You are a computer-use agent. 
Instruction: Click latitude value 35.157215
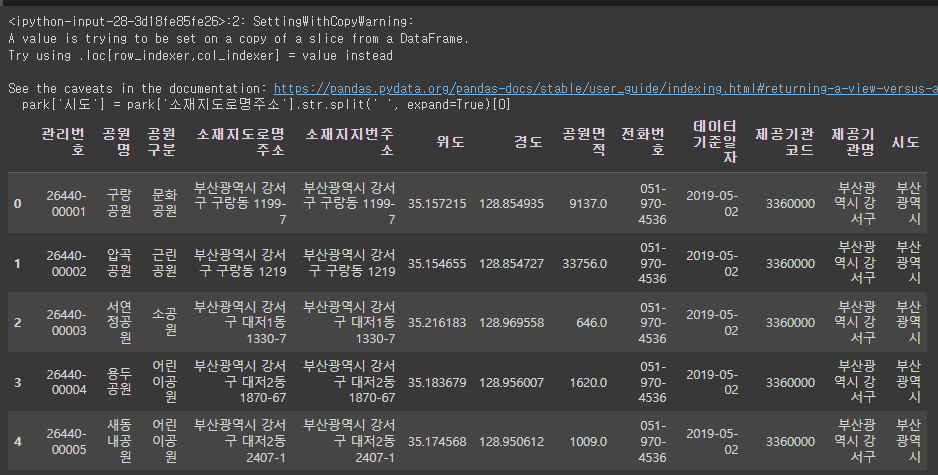(437, 203)
